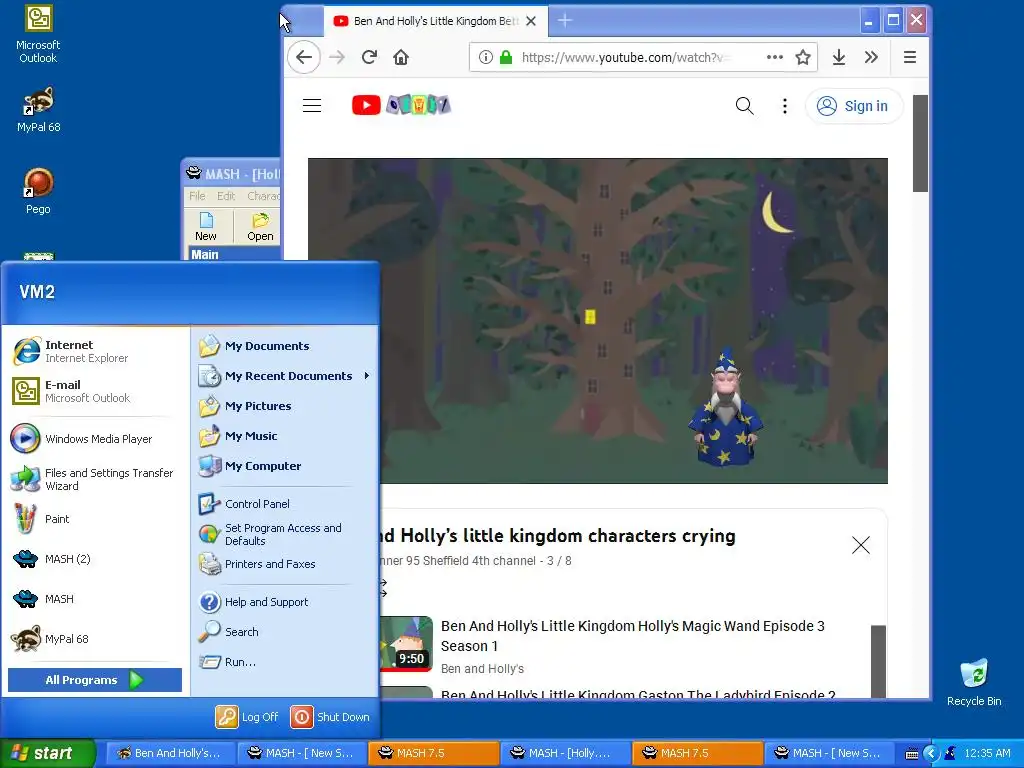
Task: Show site information for YouTube
Action: pos(485,57)
